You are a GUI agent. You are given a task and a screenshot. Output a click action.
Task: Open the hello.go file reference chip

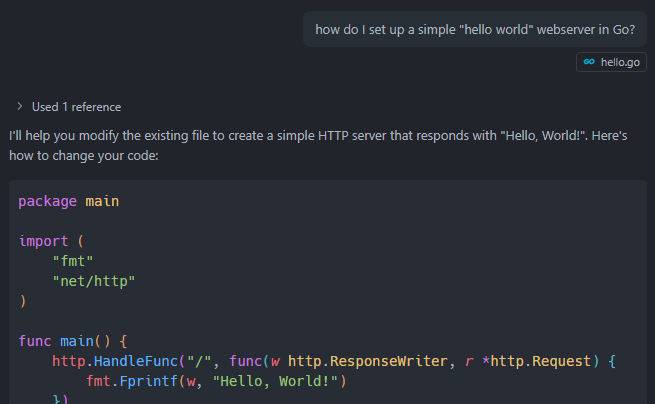pyautogui.click(x=611, y=62)
